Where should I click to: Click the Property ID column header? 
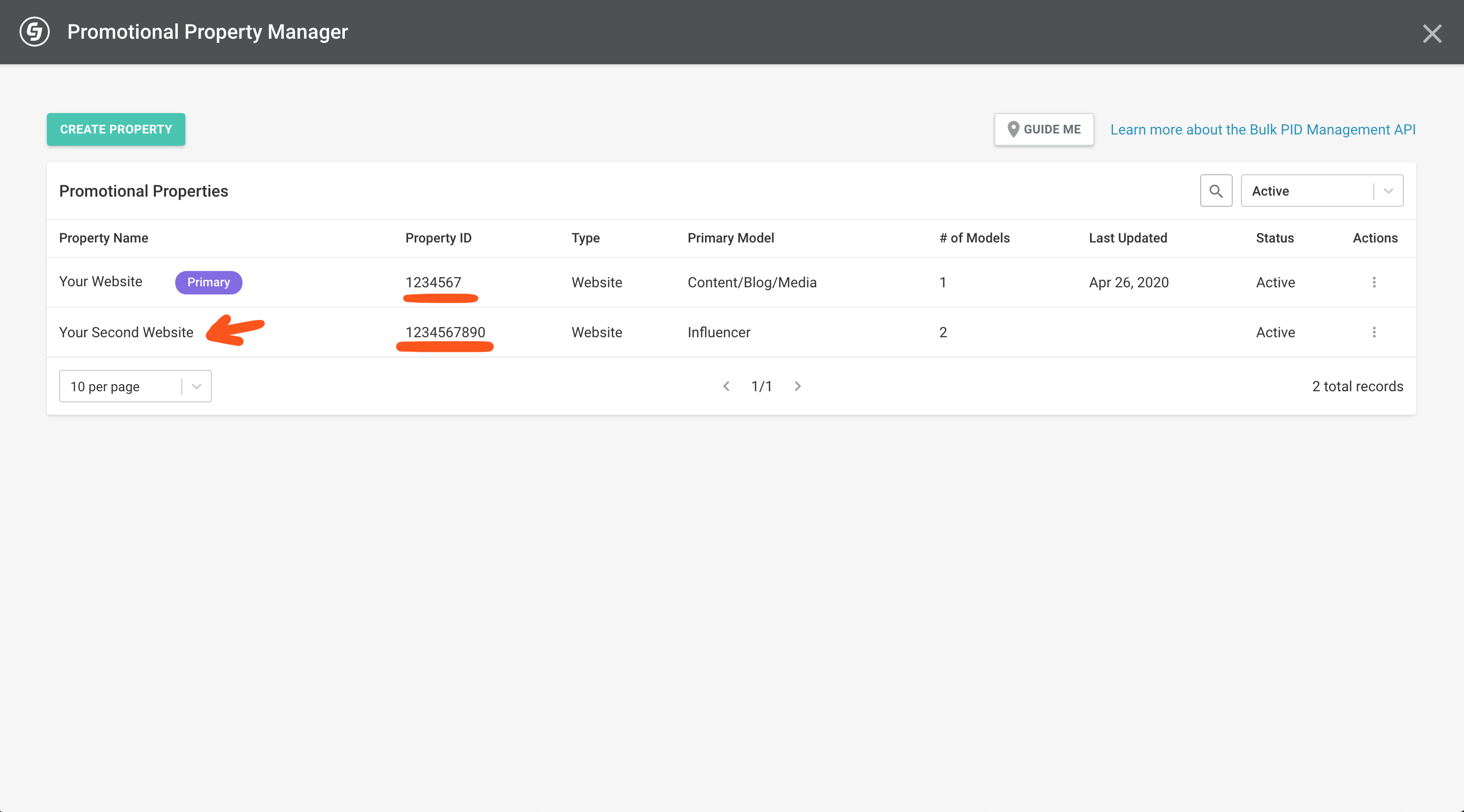coord(438,238)
